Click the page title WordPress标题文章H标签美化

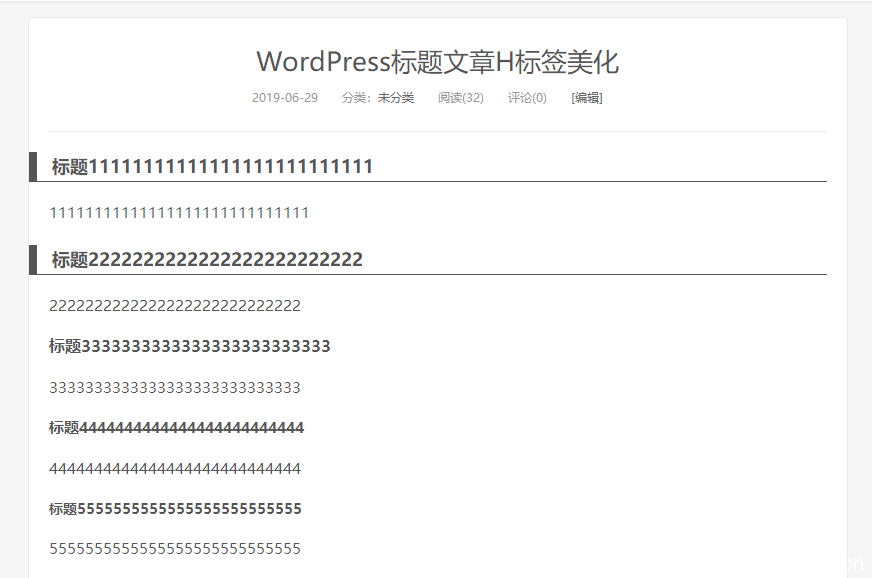(x=437, y=62)
